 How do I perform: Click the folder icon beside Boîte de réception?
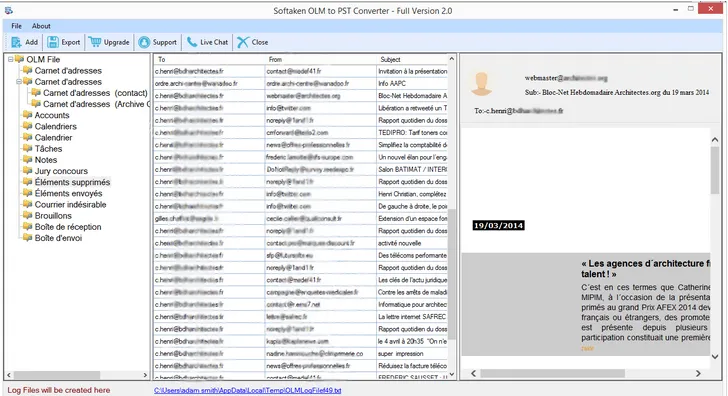point(27,226)
